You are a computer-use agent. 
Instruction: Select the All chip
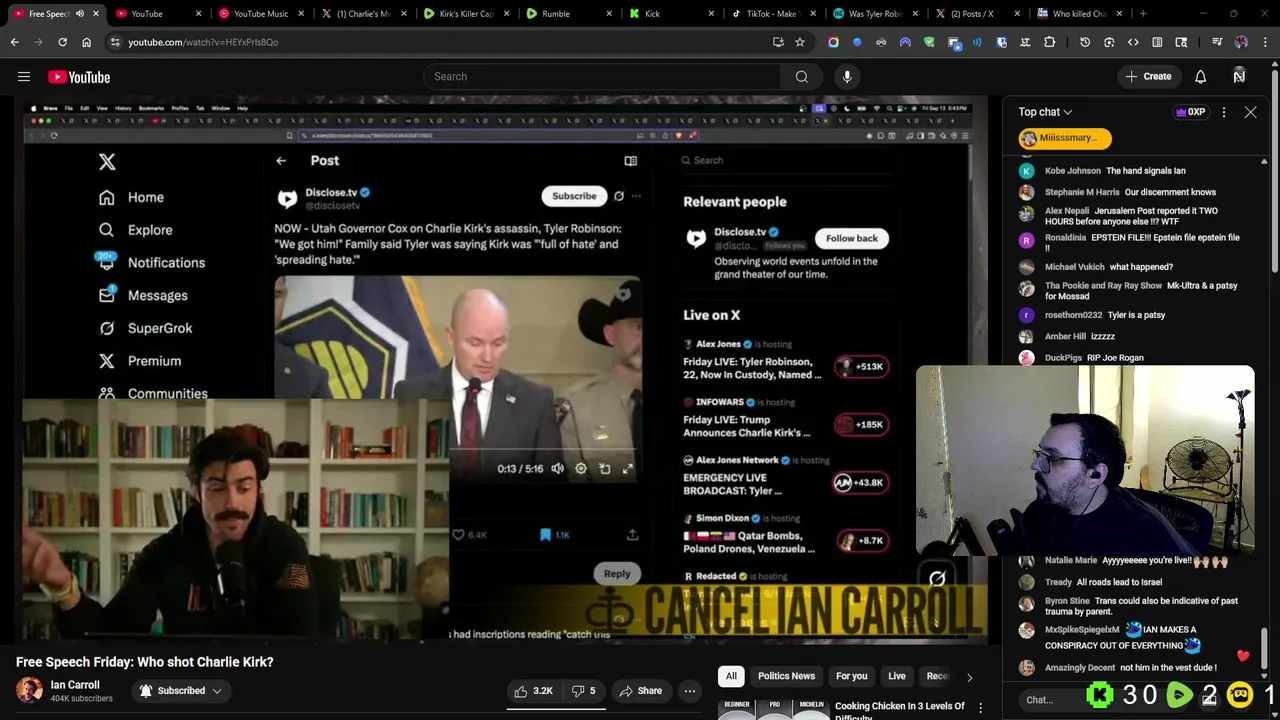tap(731, 677)
